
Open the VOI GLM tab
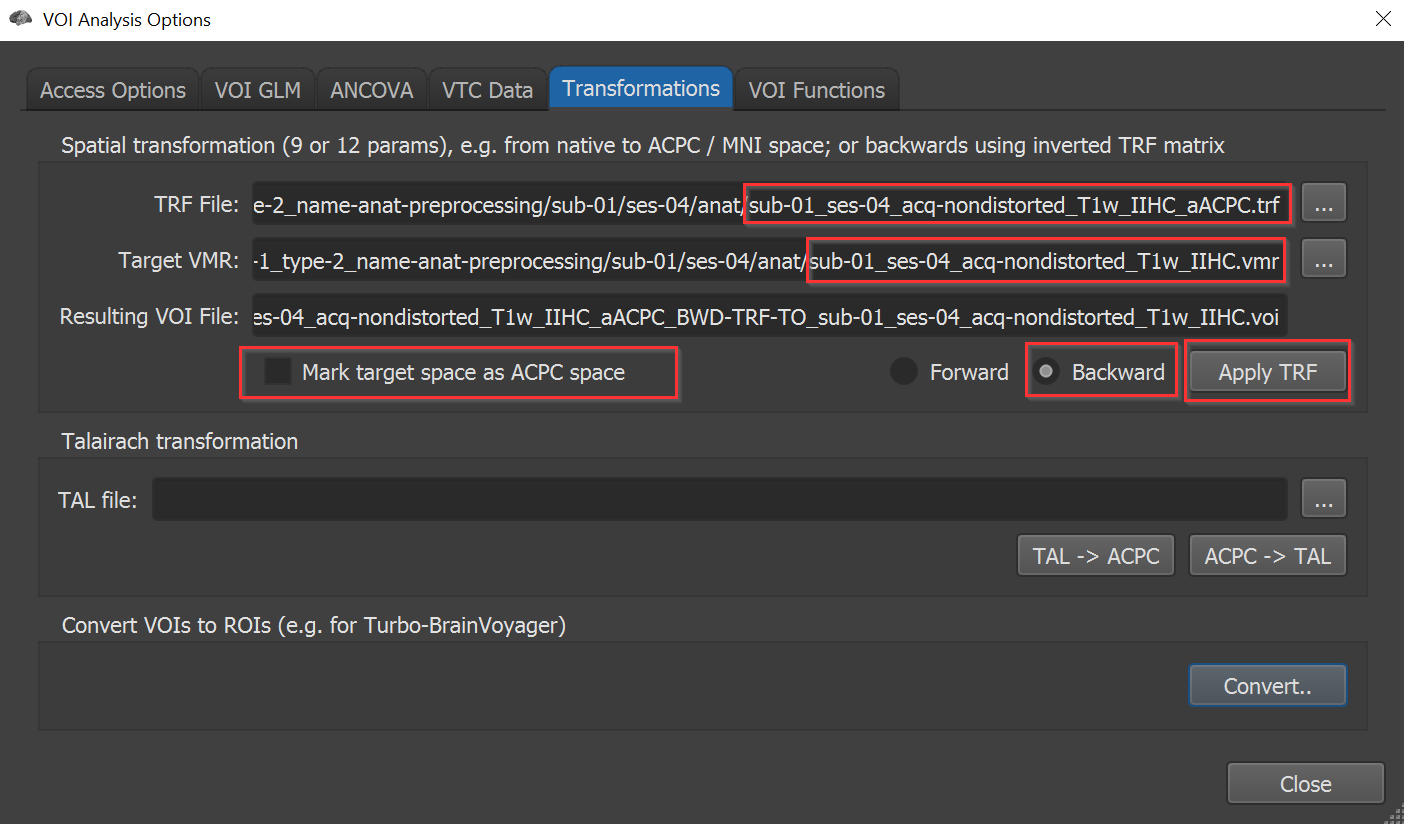coord(257,90)
